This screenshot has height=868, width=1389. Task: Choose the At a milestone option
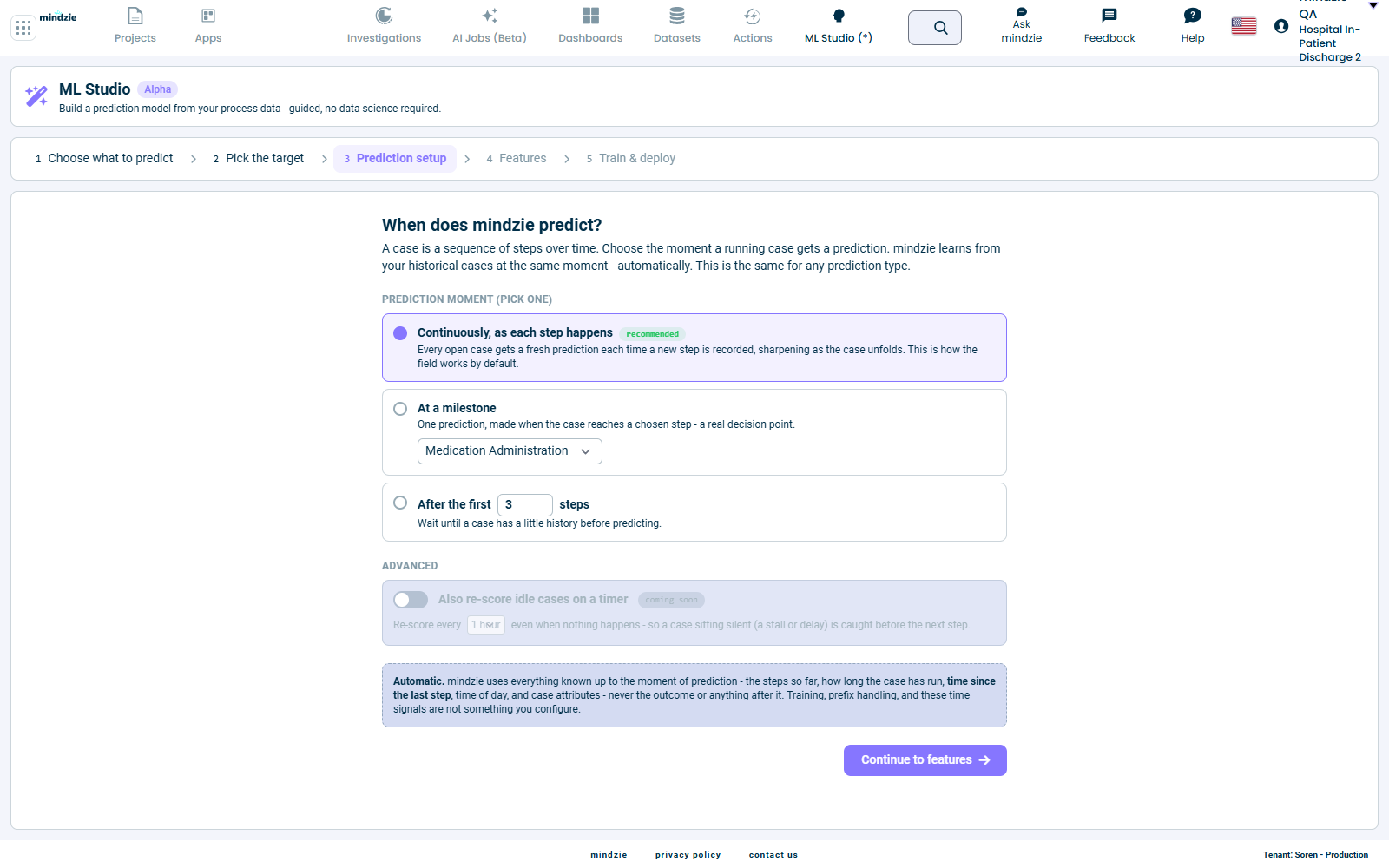coord(400,409)
